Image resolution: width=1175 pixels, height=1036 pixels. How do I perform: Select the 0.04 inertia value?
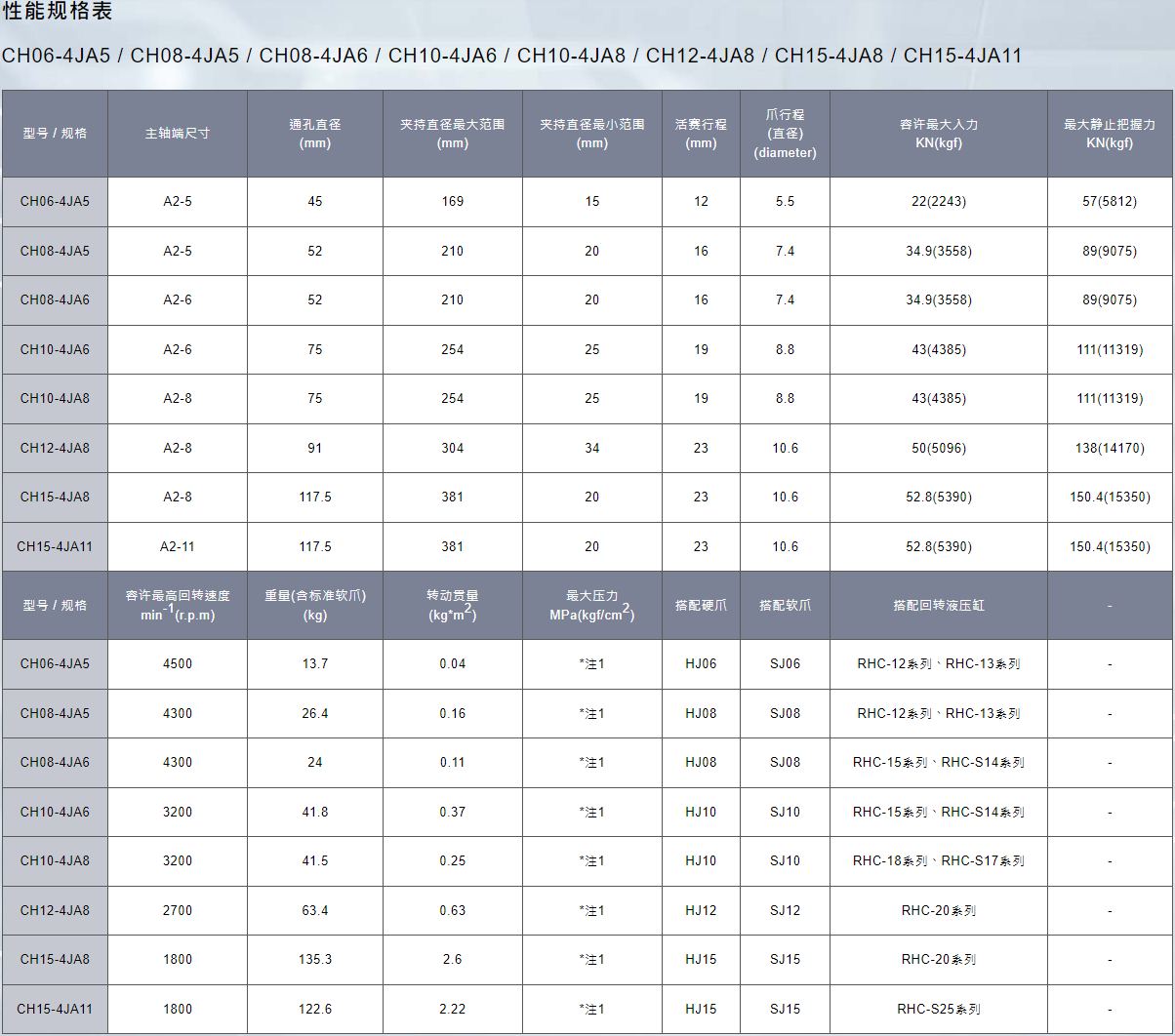(453, 664)
